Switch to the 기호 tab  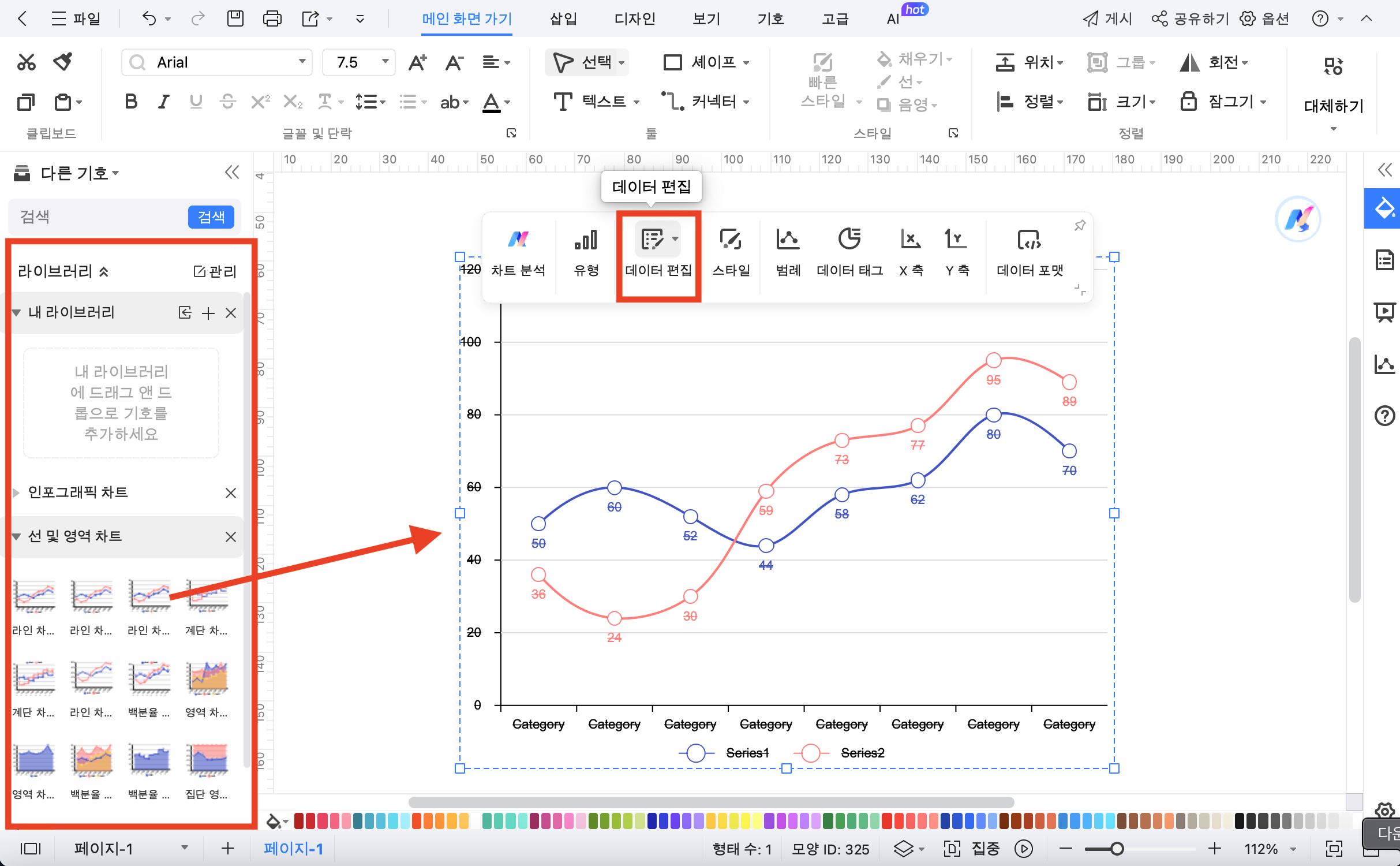point(770,19)
